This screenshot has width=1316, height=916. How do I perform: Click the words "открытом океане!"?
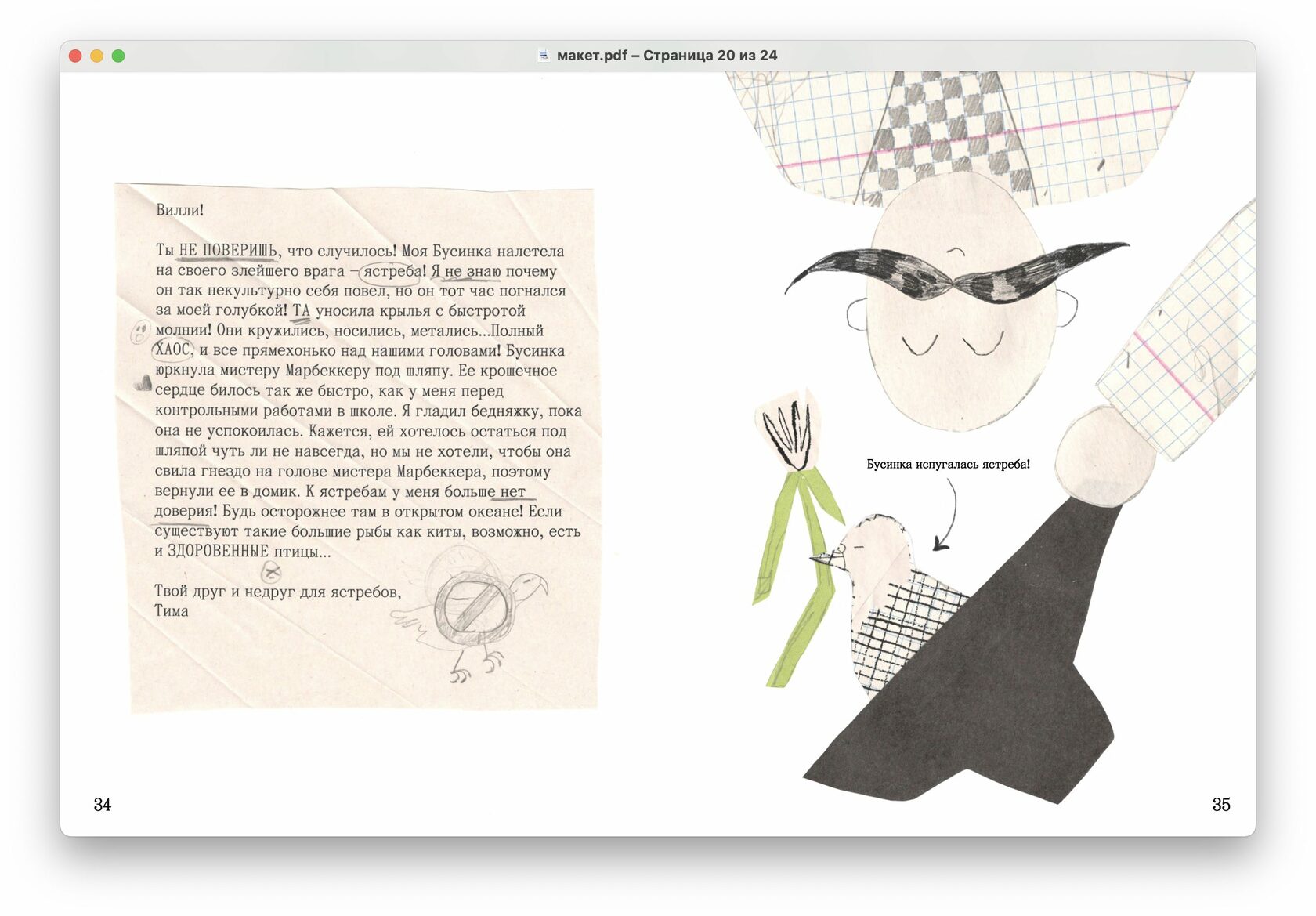(x=458, y=511)
